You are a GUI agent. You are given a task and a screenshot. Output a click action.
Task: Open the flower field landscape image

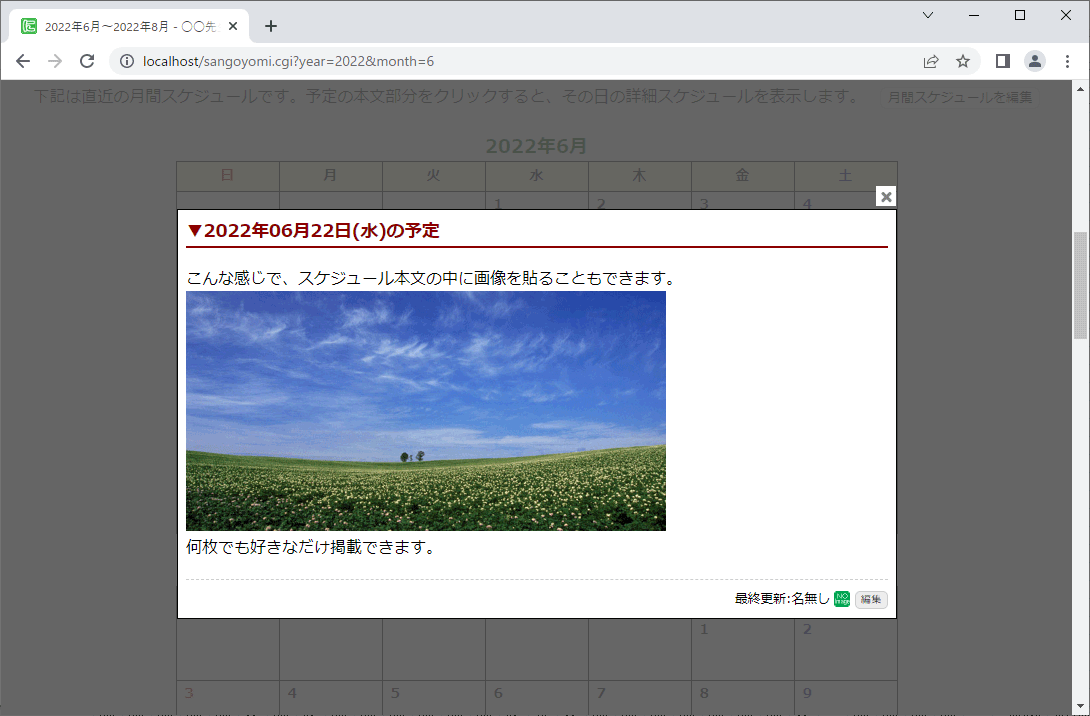tap(425, 411)
